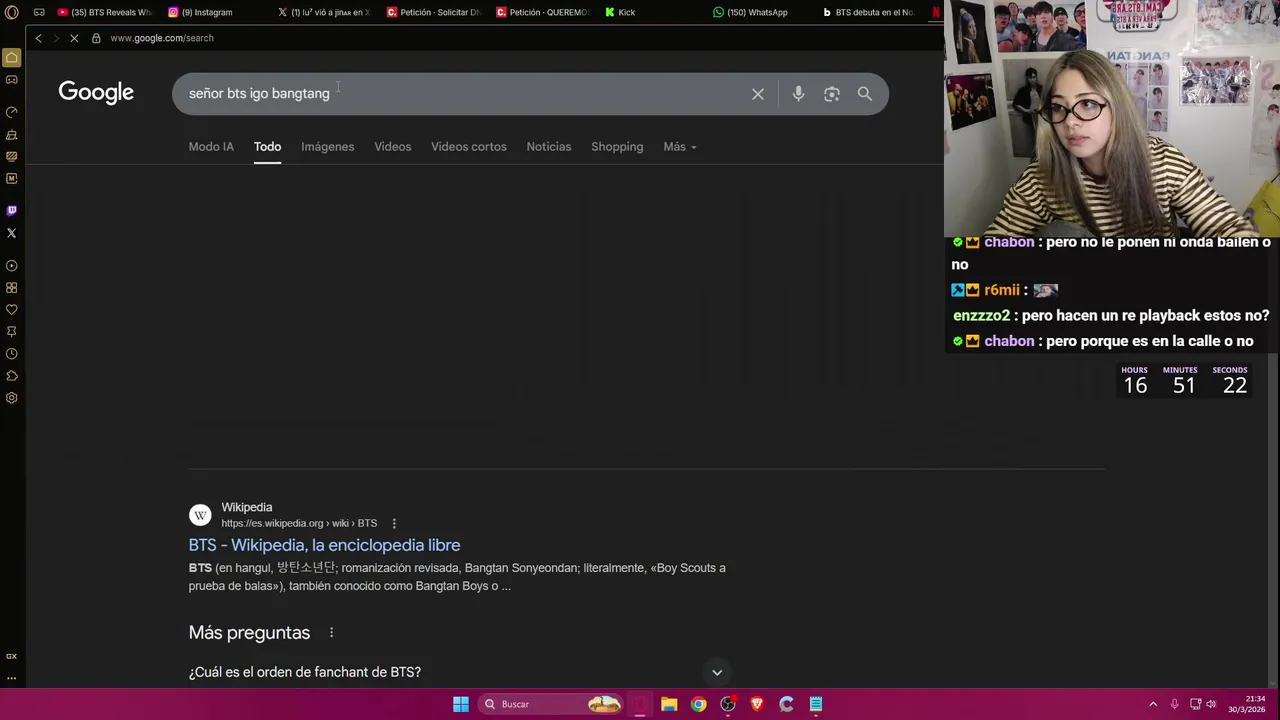Start voice search with microphone icon
The height and width of the screenshot is (720, 1280).
click(798, 94)
